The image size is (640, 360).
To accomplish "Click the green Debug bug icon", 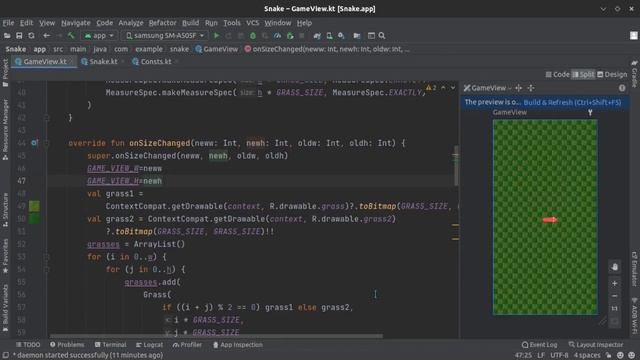I will [x=253, y=36].
